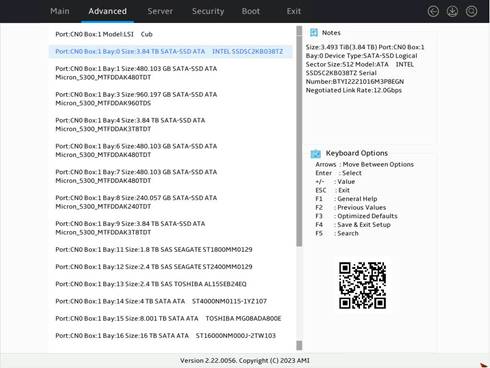Viewport: 490px width, 368px height.
Task: Click the back arrow icon in header
Action: point(433,12)
